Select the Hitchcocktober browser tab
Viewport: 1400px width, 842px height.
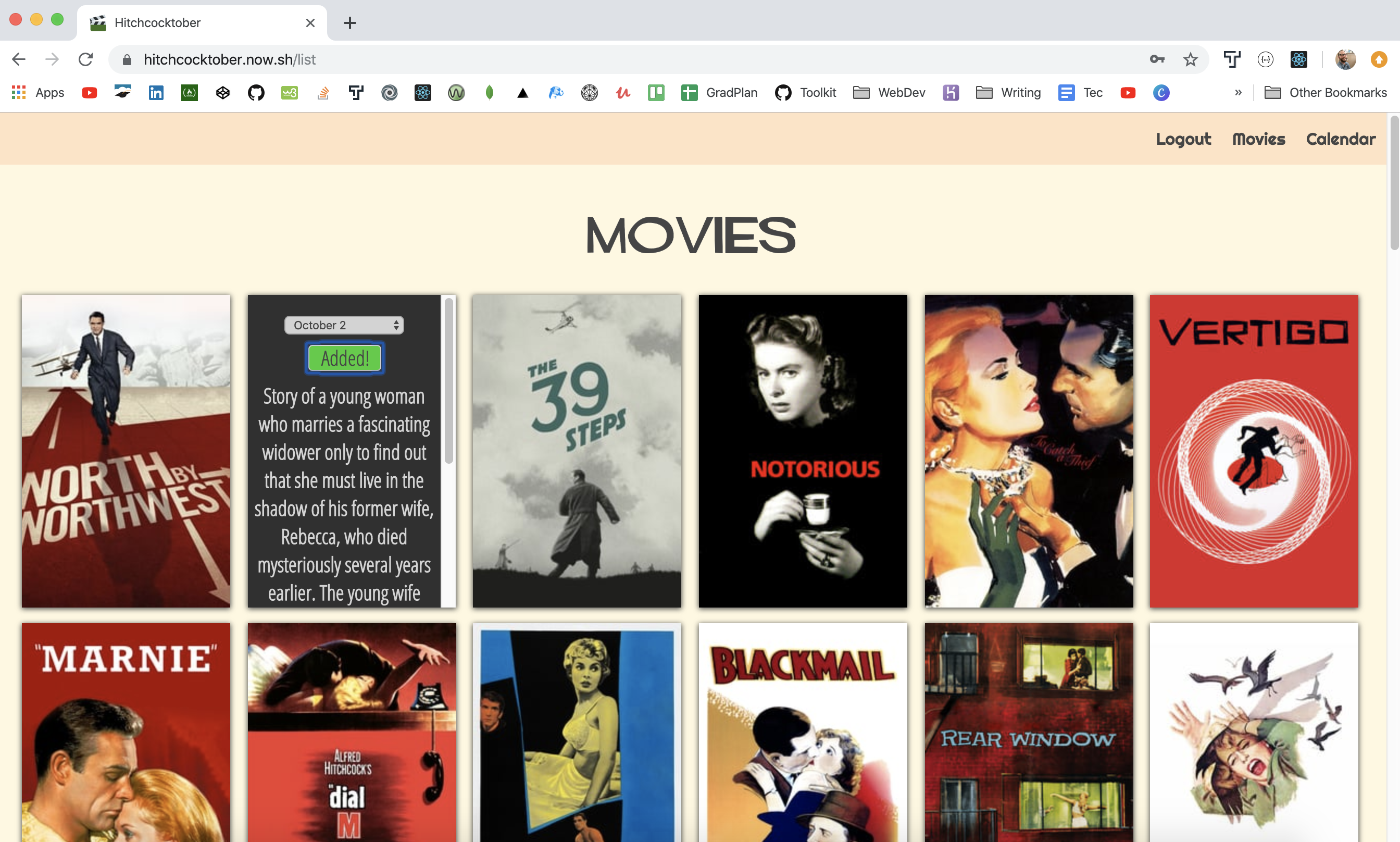pyautogui.click(x=202, y=23)
